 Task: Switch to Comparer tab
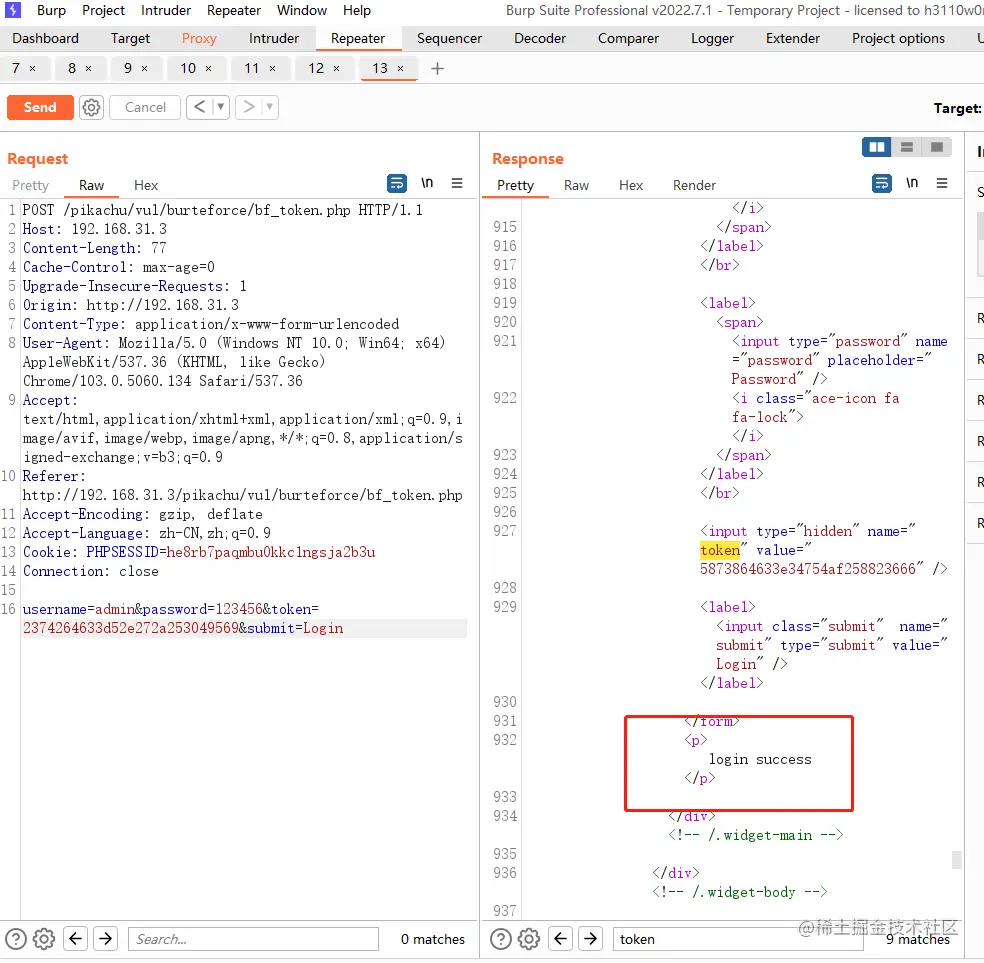tap(628, 38)
